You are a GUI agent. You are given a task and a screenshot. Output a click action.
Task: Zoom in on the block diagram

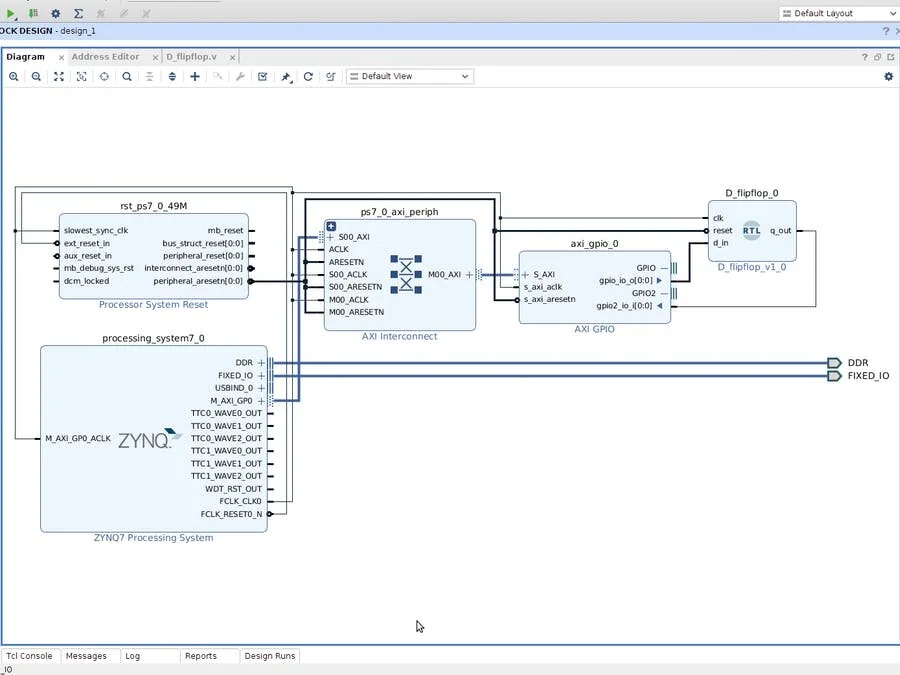click(x=14, y=76)
